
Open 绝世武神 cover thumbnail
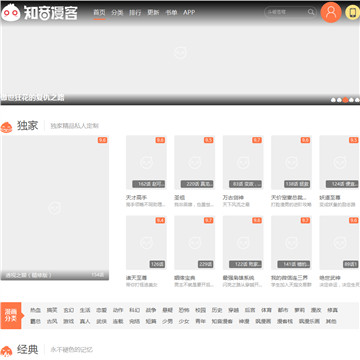(x=340, y=243)
